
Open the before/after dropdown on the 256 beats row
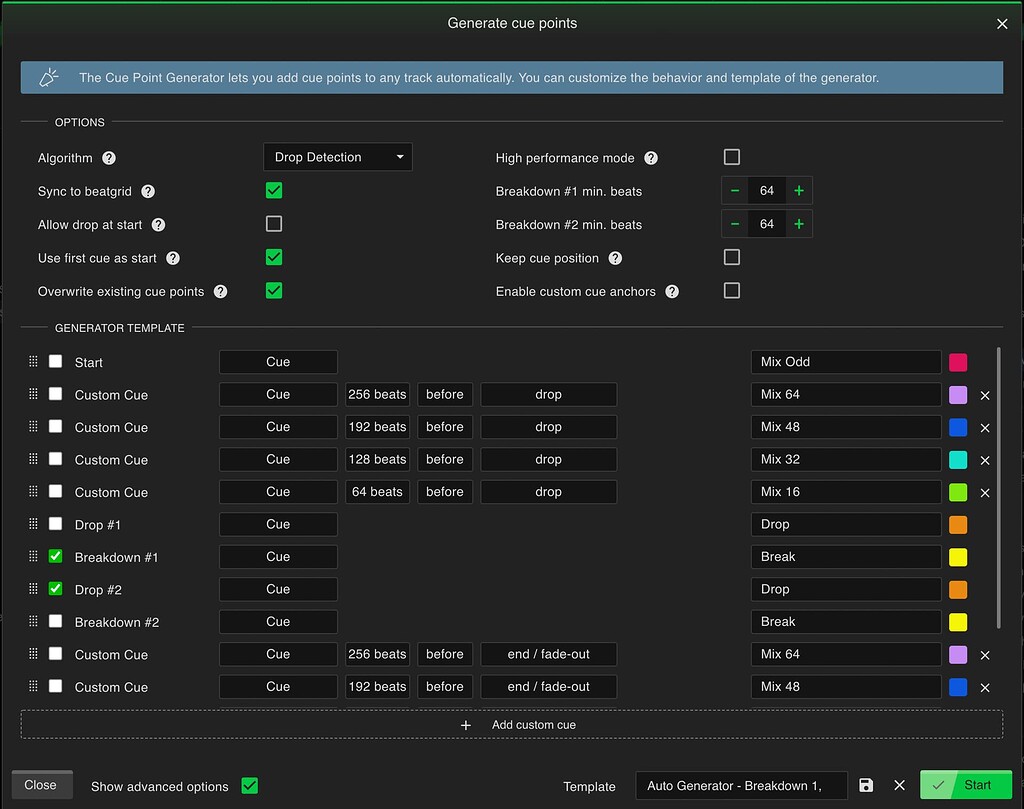(444, 394)
